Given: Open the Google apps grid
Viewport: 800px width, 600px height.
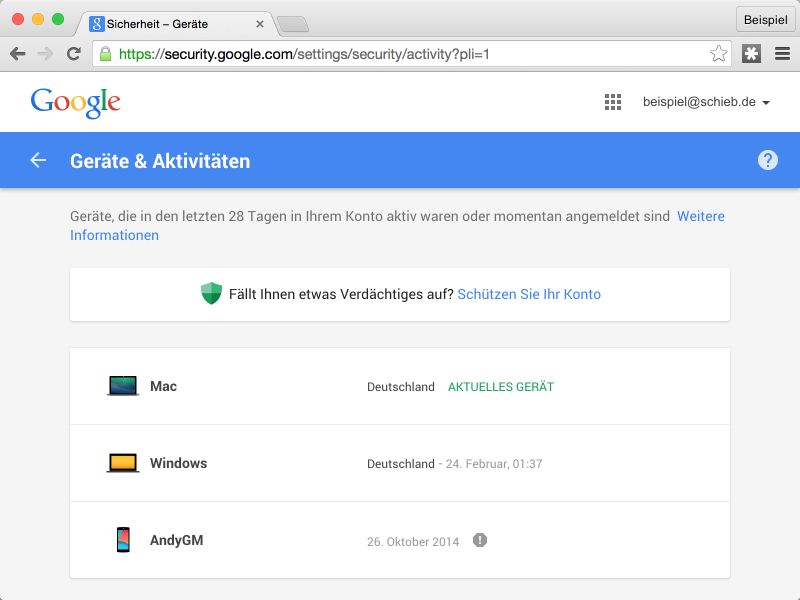Looking at the screenshot, I should pos(613,102).
